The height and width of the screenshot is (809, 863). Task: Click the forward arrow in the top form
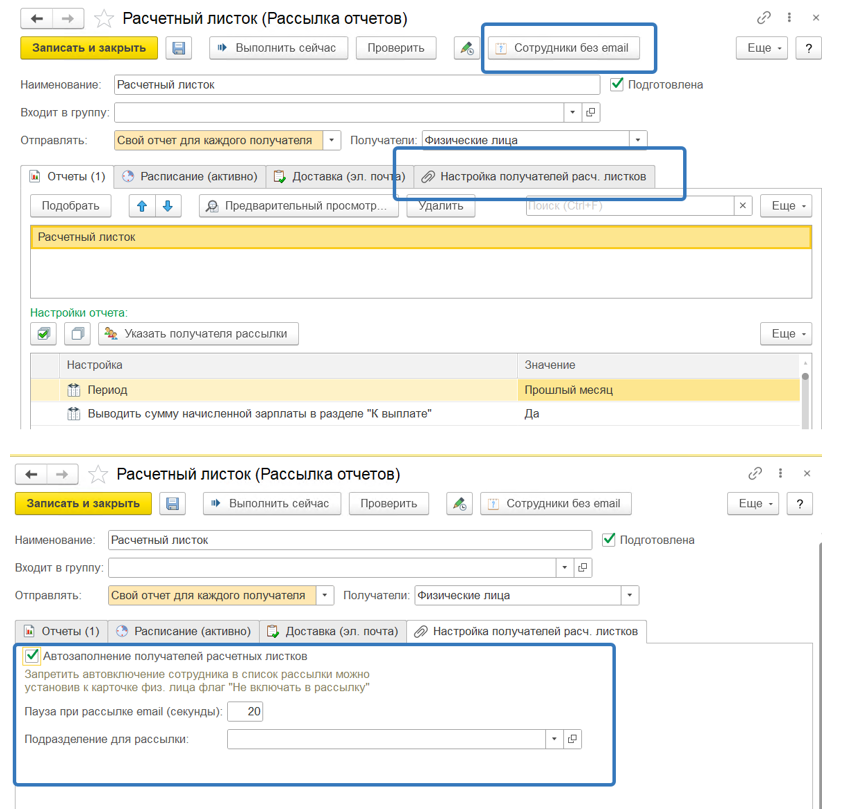point(68,19)
